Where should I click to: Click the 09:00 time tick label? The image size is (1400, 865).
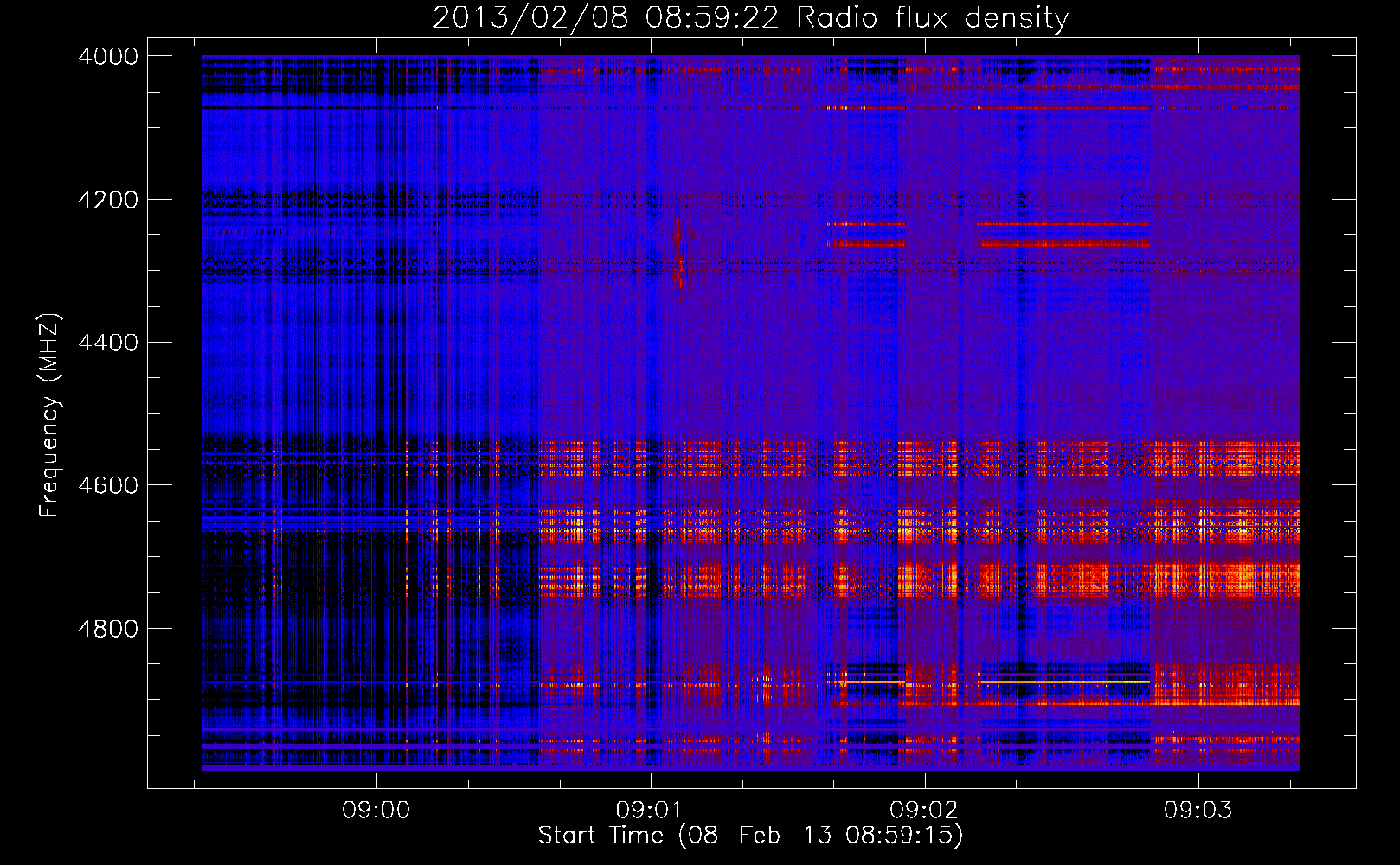point(376,811)
